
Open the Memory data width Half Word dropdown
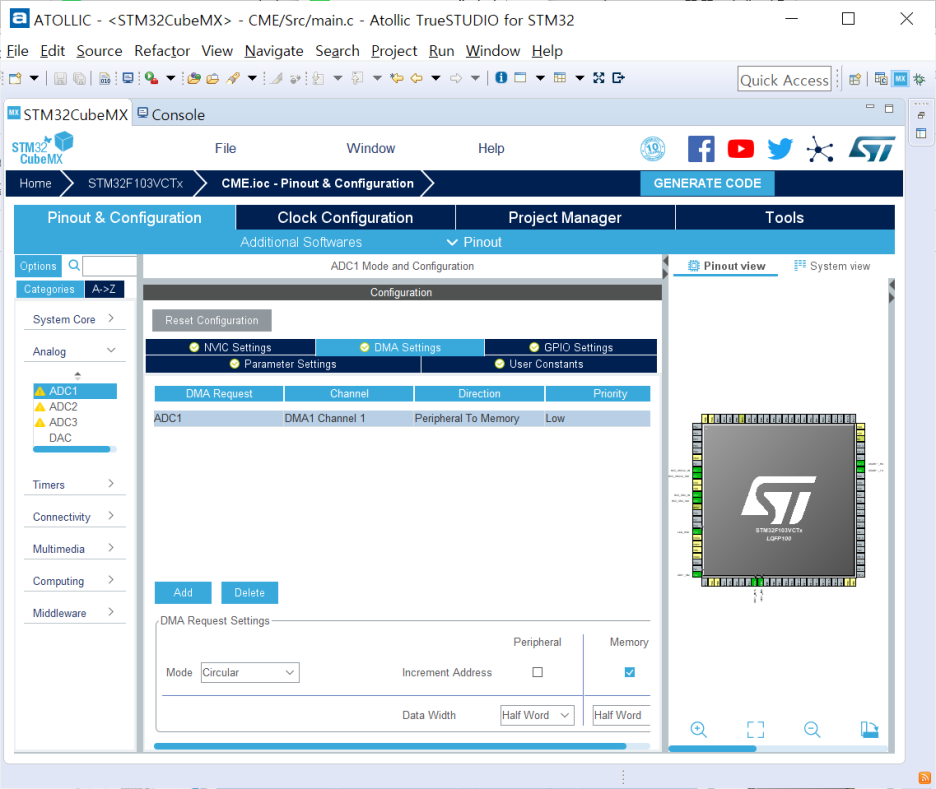tap(621, 715)
